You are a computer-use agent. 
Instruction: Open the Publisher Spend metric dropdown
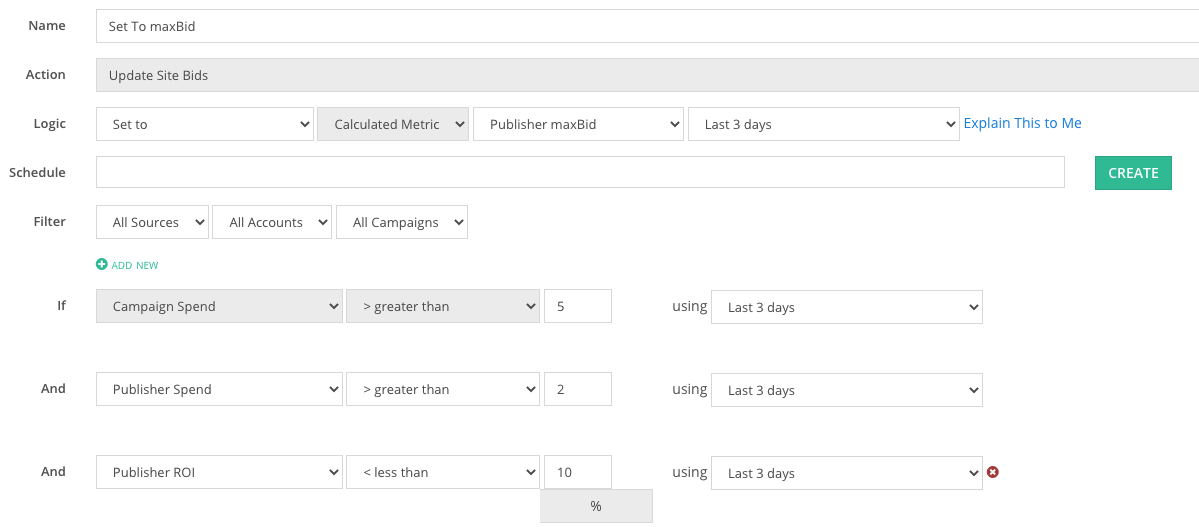[x=219, y=389]
